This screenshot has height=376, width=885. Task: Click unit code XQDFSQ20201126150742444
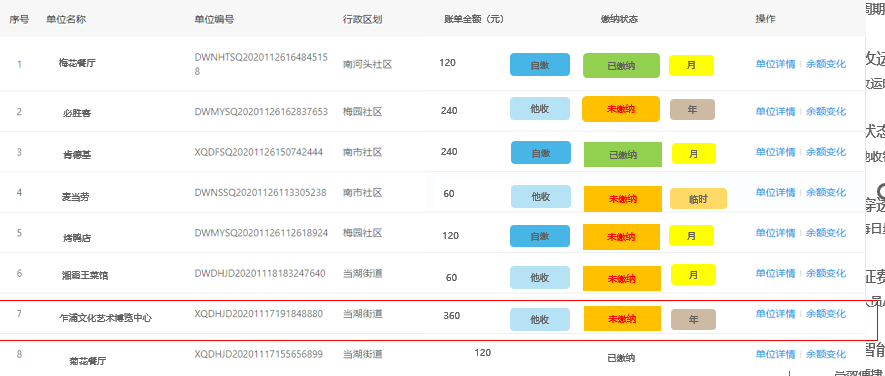click(x=259, y=152)
